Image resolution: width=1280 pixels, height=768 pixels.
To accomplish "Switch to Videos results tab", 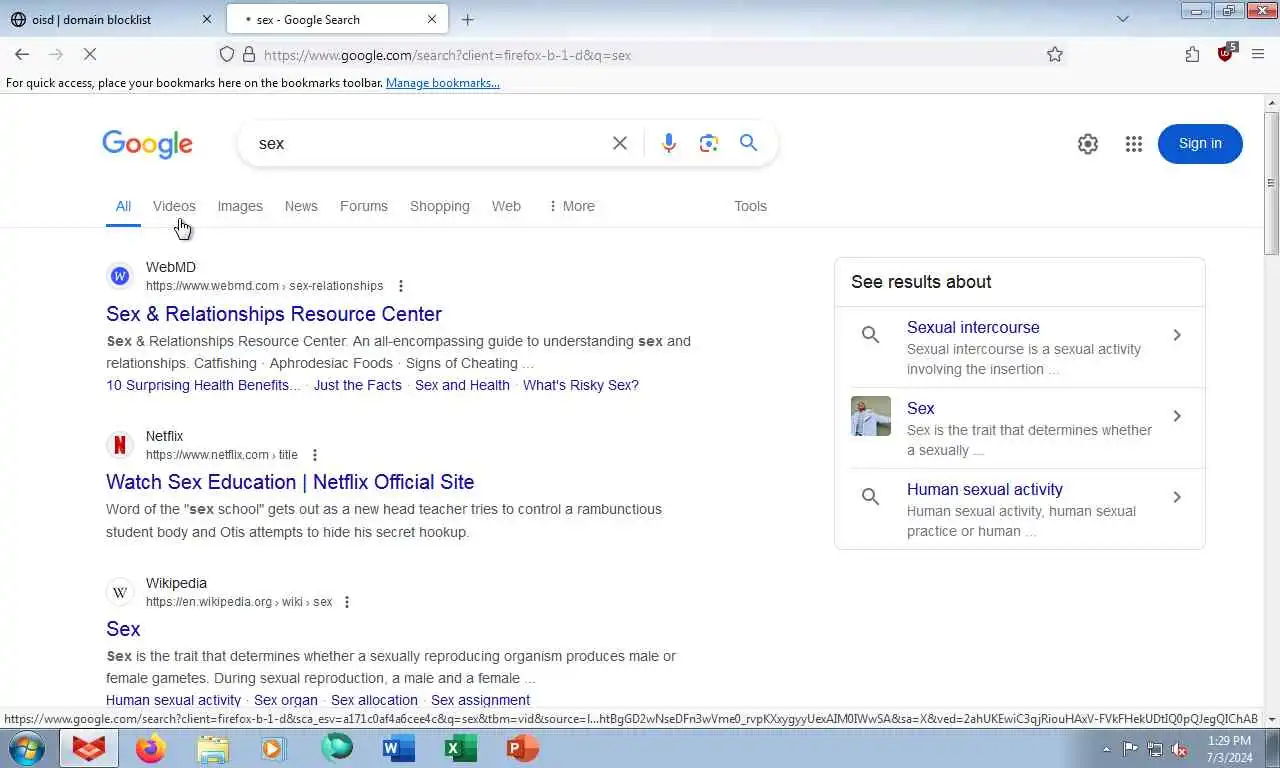I will (x=174, y=206).
